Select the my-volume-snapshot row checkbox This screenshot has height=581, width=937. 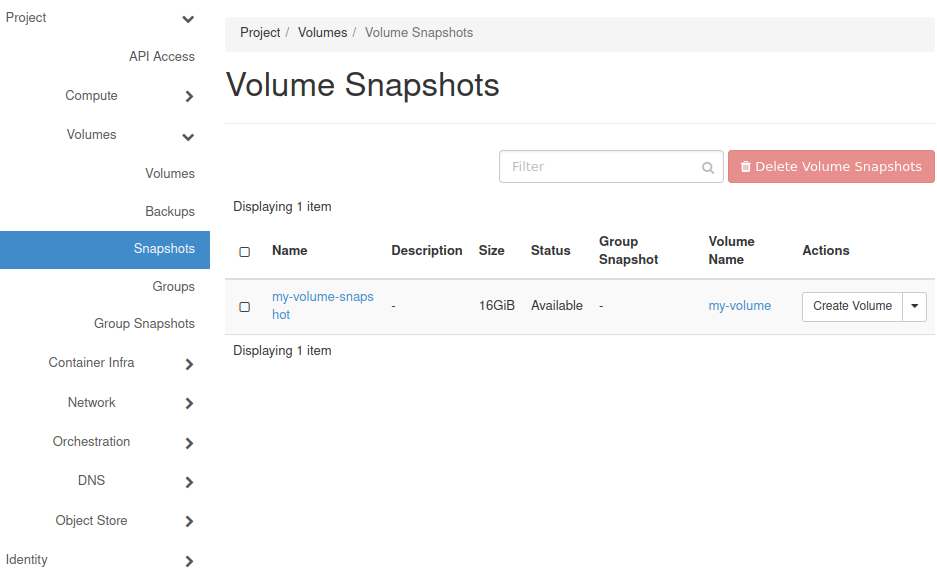tap(245, 307)
